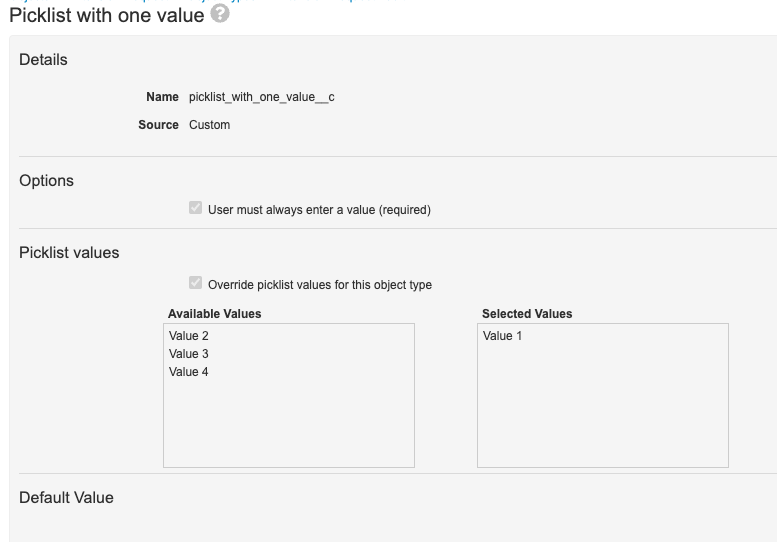Click the 'Name' field label
Viewport: 777px width, 542px height.
pos(163,97)
